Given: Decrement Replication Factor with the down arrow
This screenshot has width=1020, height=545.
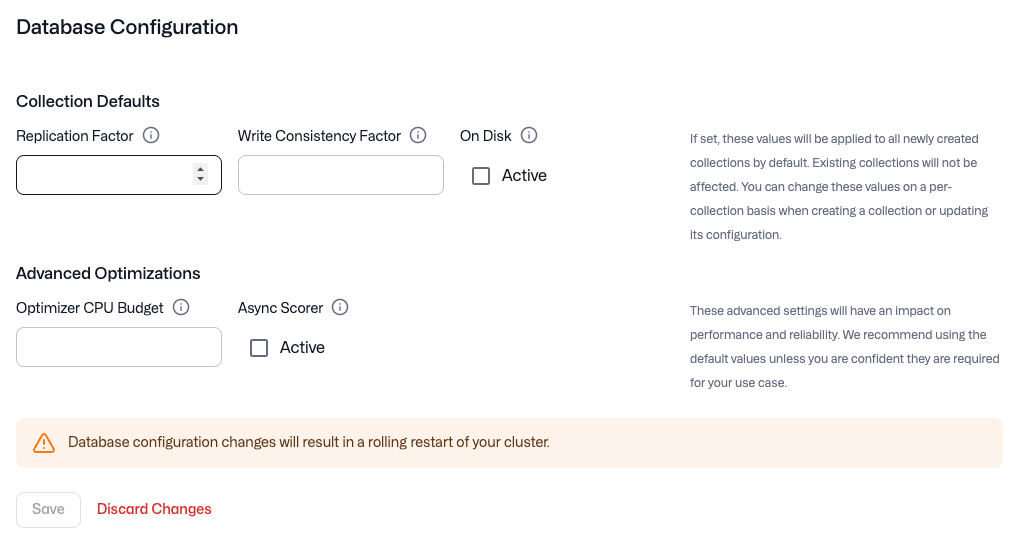Looking at the screenshot, I should coord(201,180).
